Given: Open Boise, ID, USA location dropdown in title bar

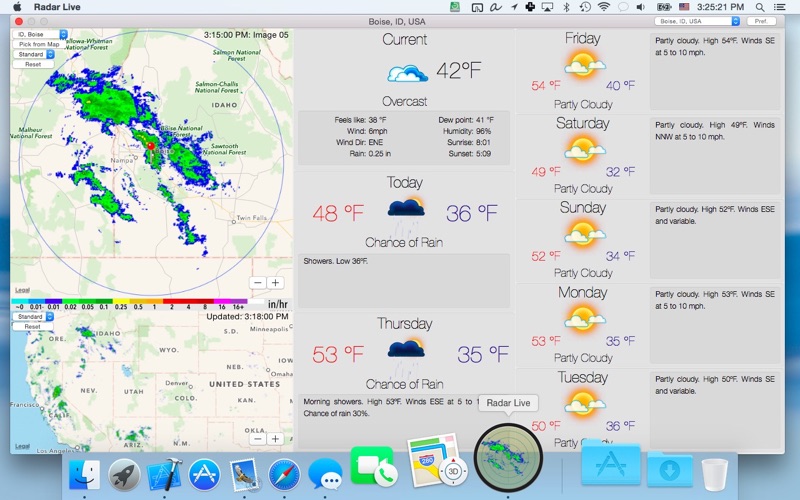Looking at the screenshot, I should [697, 21].
